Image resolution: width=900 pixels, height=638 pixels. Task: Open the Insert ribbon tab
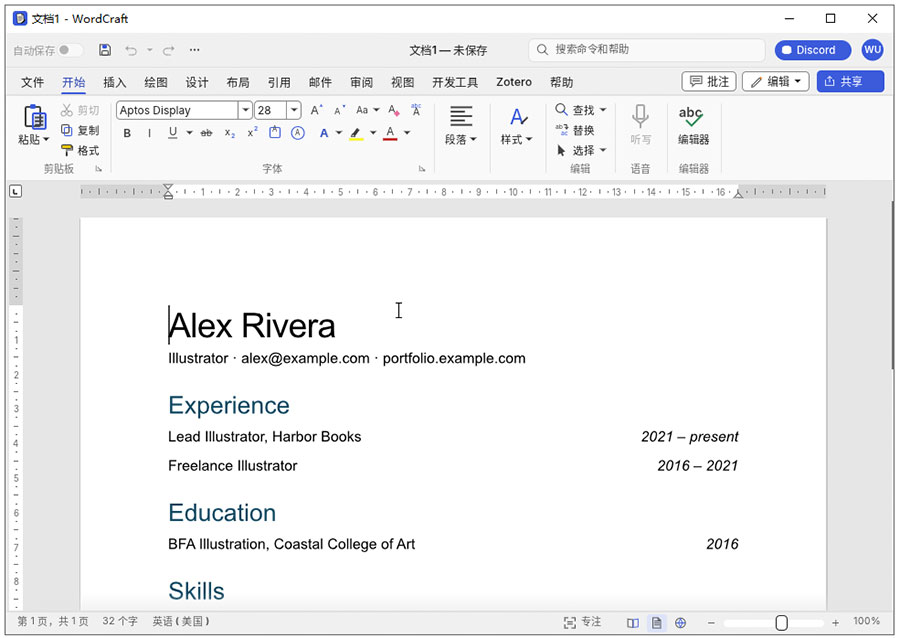[114, 82]
